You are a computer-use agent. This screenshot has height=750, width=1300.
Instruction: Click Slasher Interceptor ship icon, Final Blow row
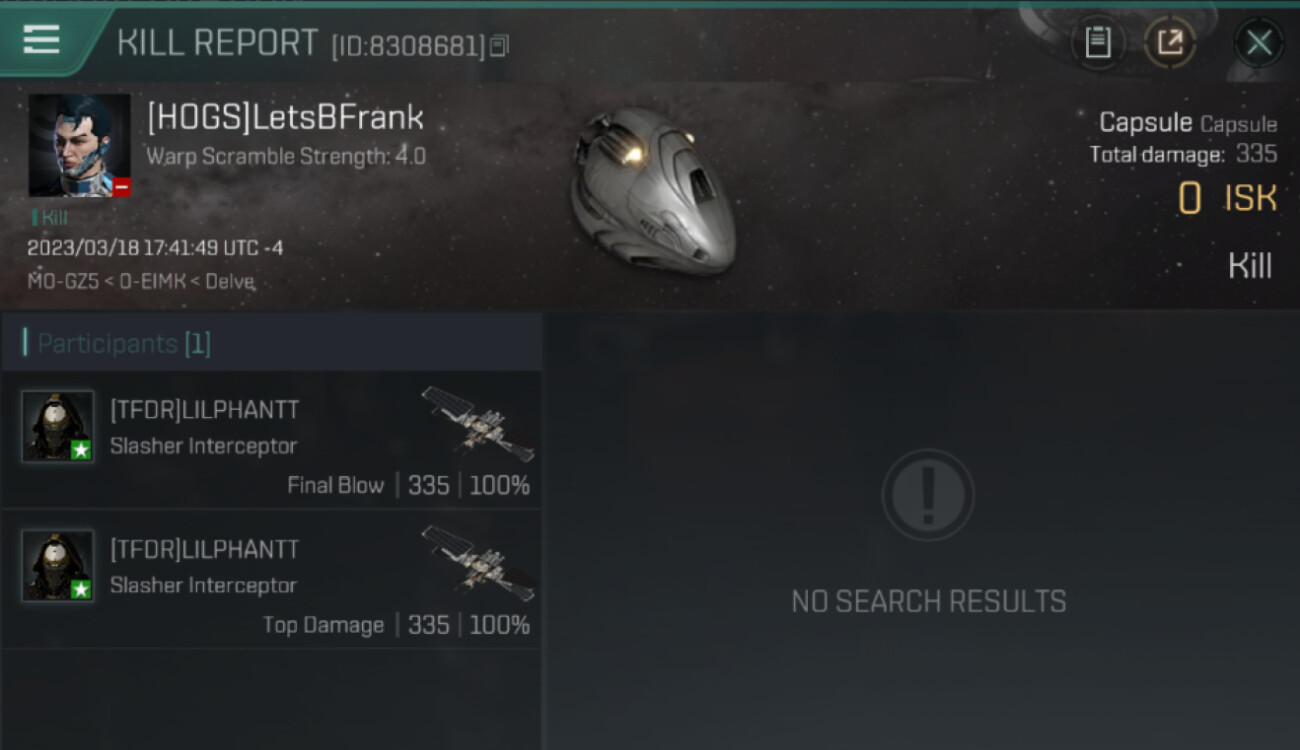[x=478, y=423]
